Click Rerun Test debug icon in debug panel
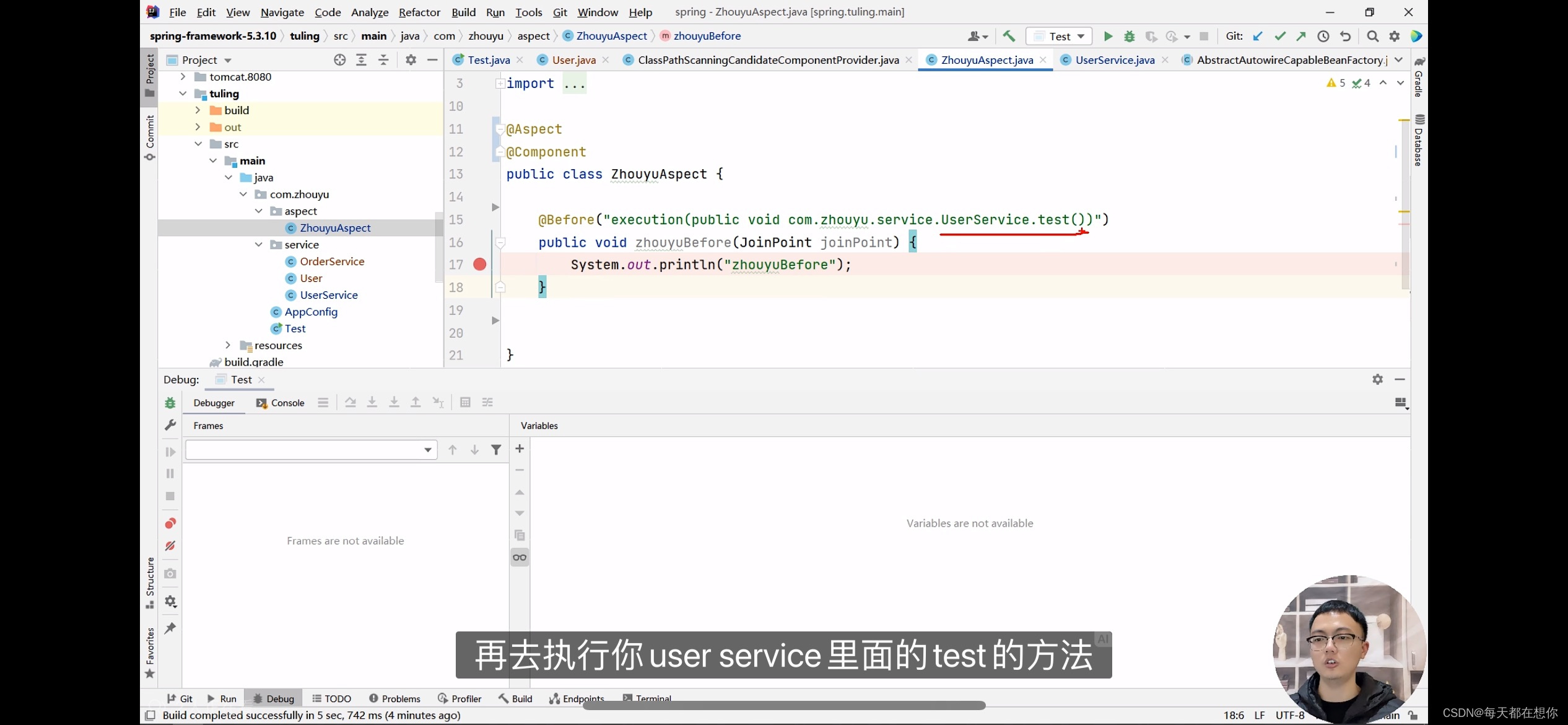This screenshot has height=725, width=1568. click(x=170, y=403)
